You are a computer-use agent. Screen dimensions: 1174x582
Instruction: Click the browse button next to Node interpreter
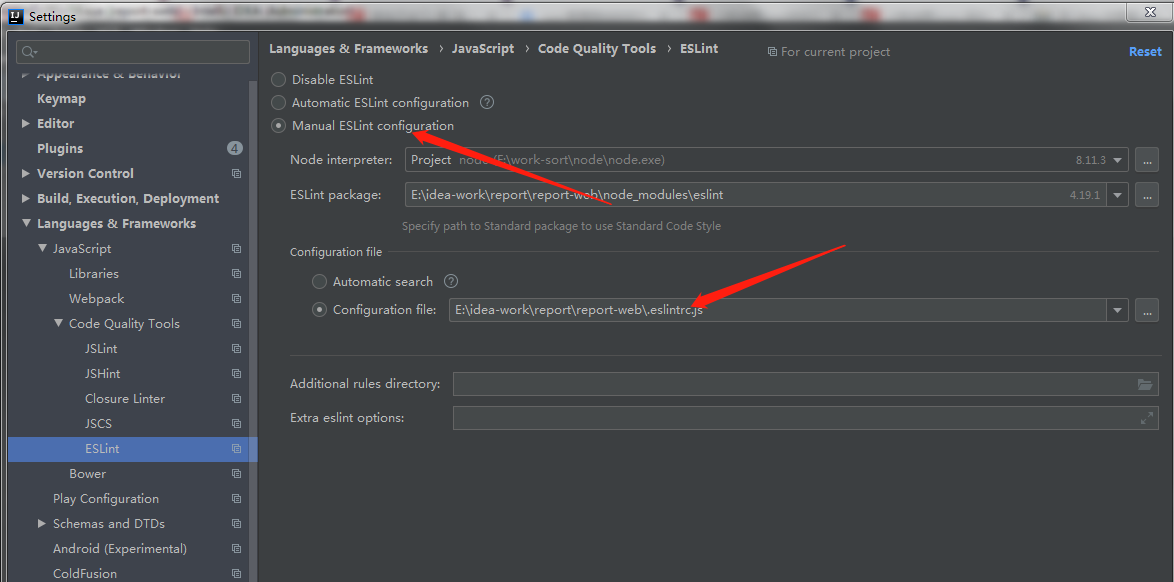pyautogui.click(x=1146, y=160)
